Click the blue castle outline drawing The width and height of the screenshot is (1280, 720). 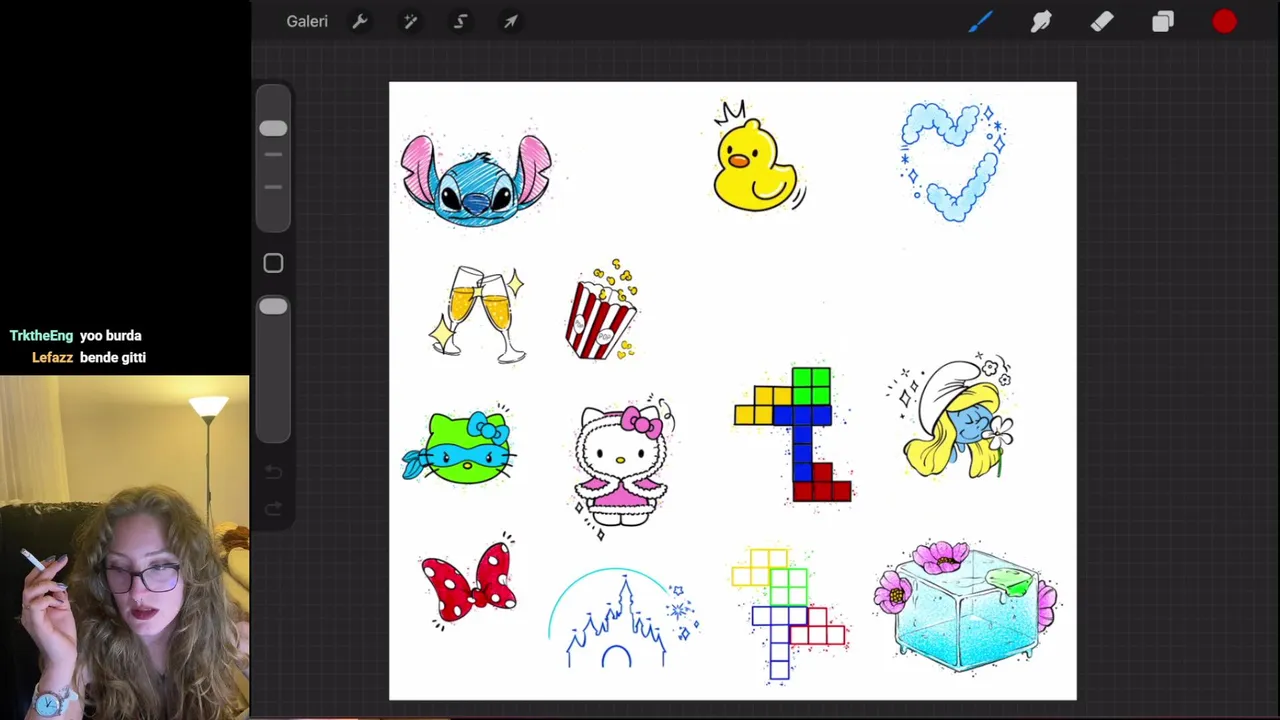coord(622,617)
